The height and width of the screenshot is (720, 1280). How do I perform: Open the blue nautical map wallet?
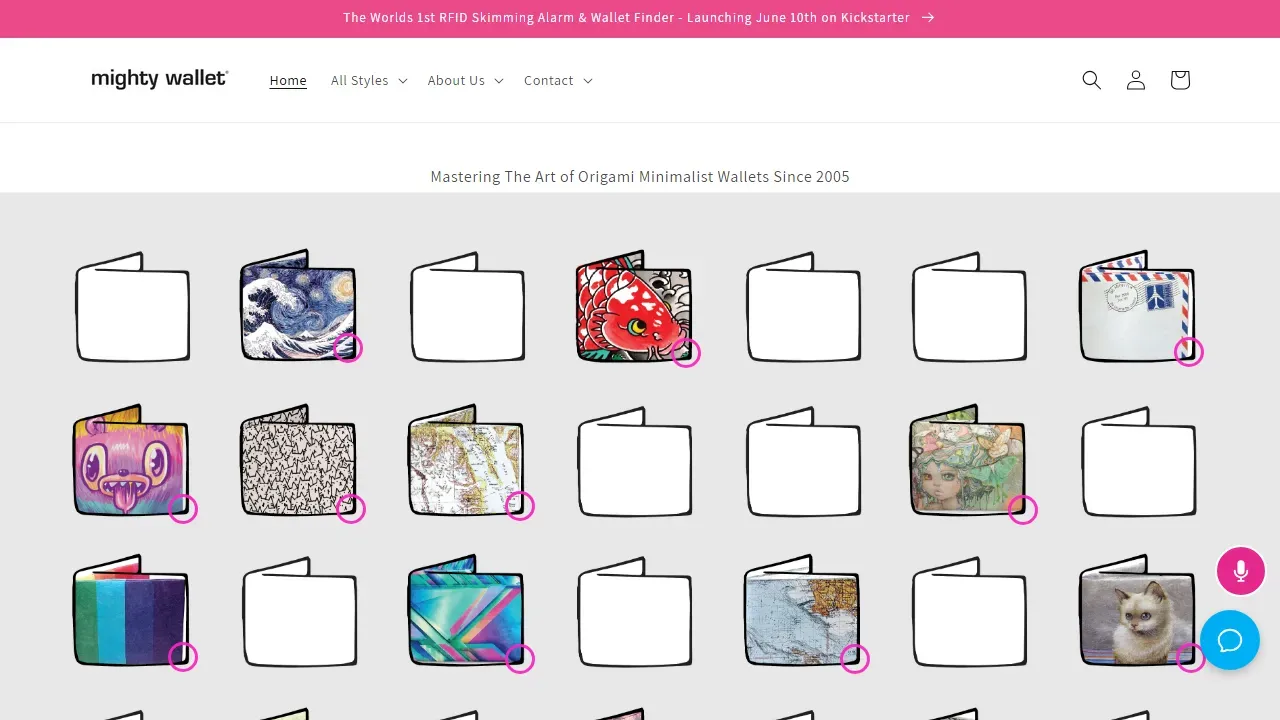(803, 611)
